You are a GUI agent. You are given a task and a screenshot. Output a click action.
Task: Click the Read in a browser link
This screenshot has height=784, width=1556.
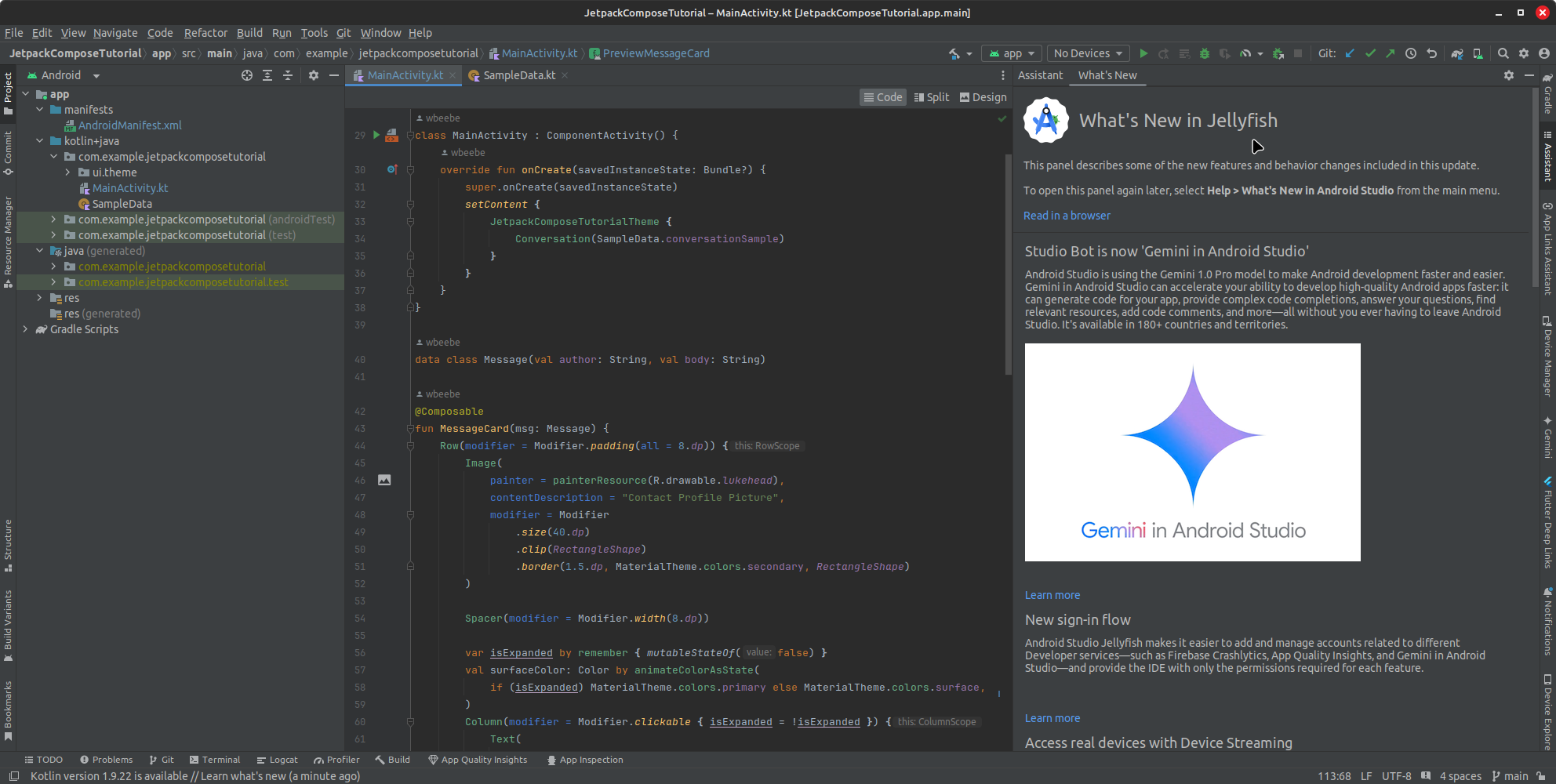click(x=1067, y=216)
